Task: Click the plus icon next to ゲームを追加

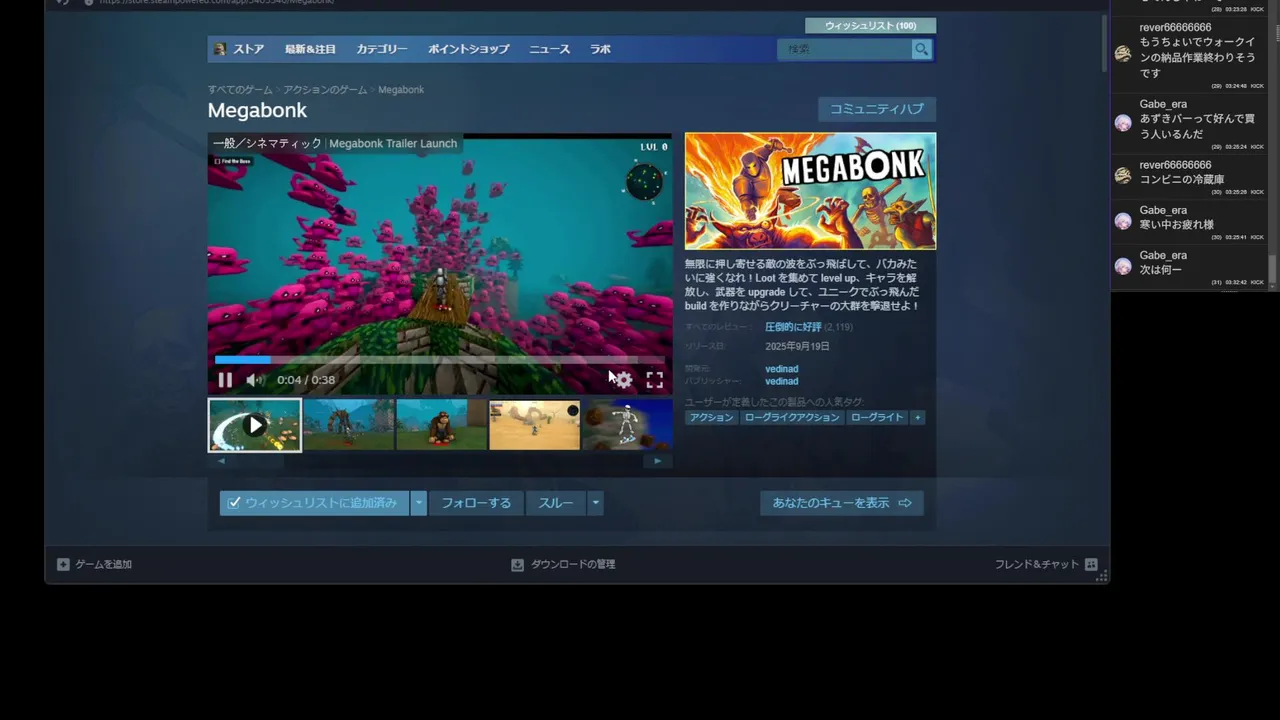Action: click(x=63, y=564)
